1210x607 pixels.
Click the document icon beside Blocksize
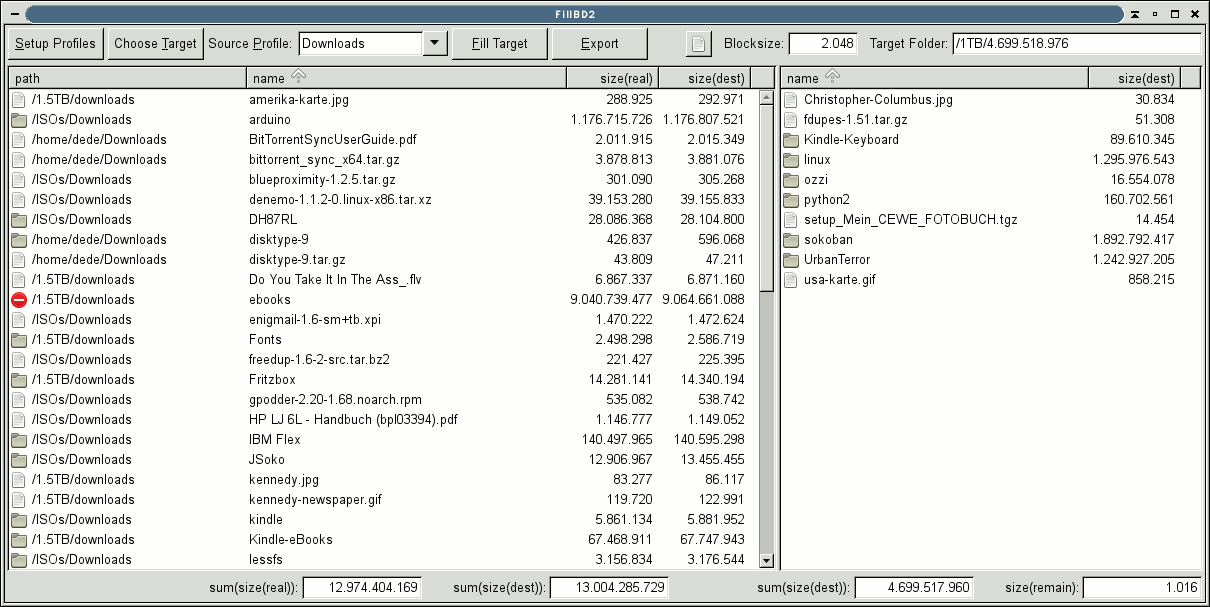coord(698,44)
